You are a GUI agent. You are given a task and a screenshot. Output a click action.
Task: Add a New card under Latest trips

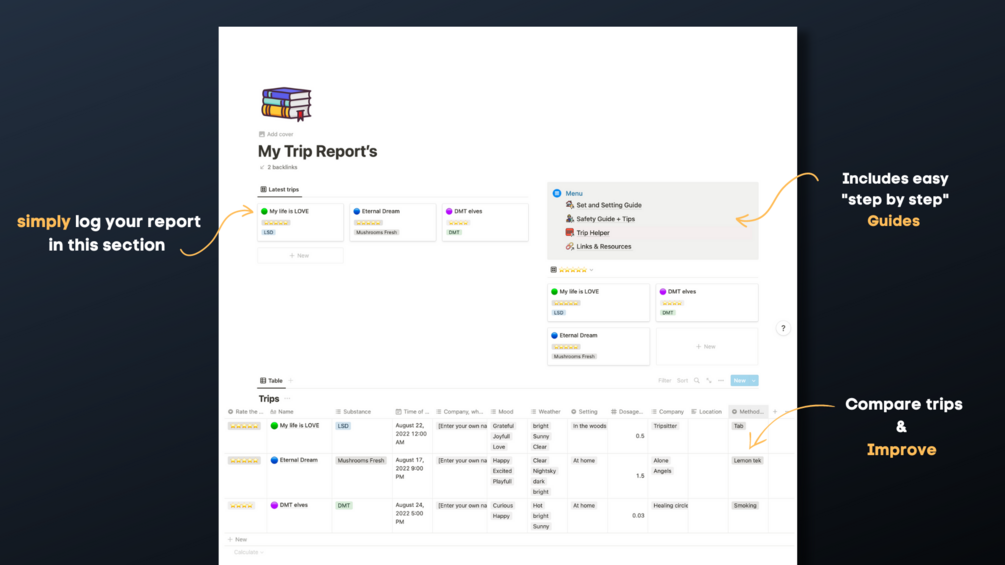(300, 256)
